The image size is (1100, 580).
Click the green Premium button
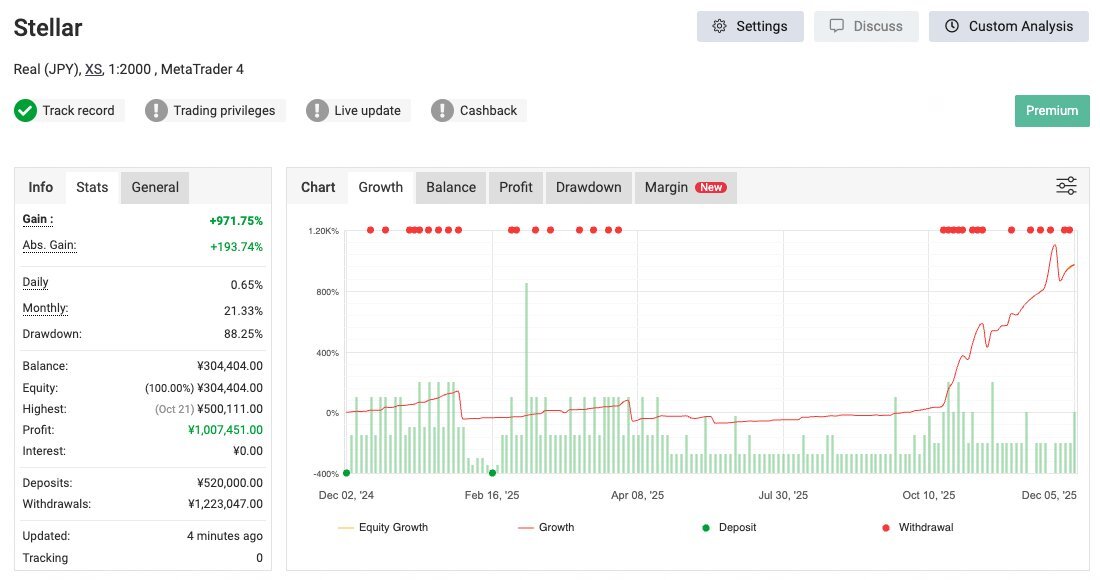1051,111
